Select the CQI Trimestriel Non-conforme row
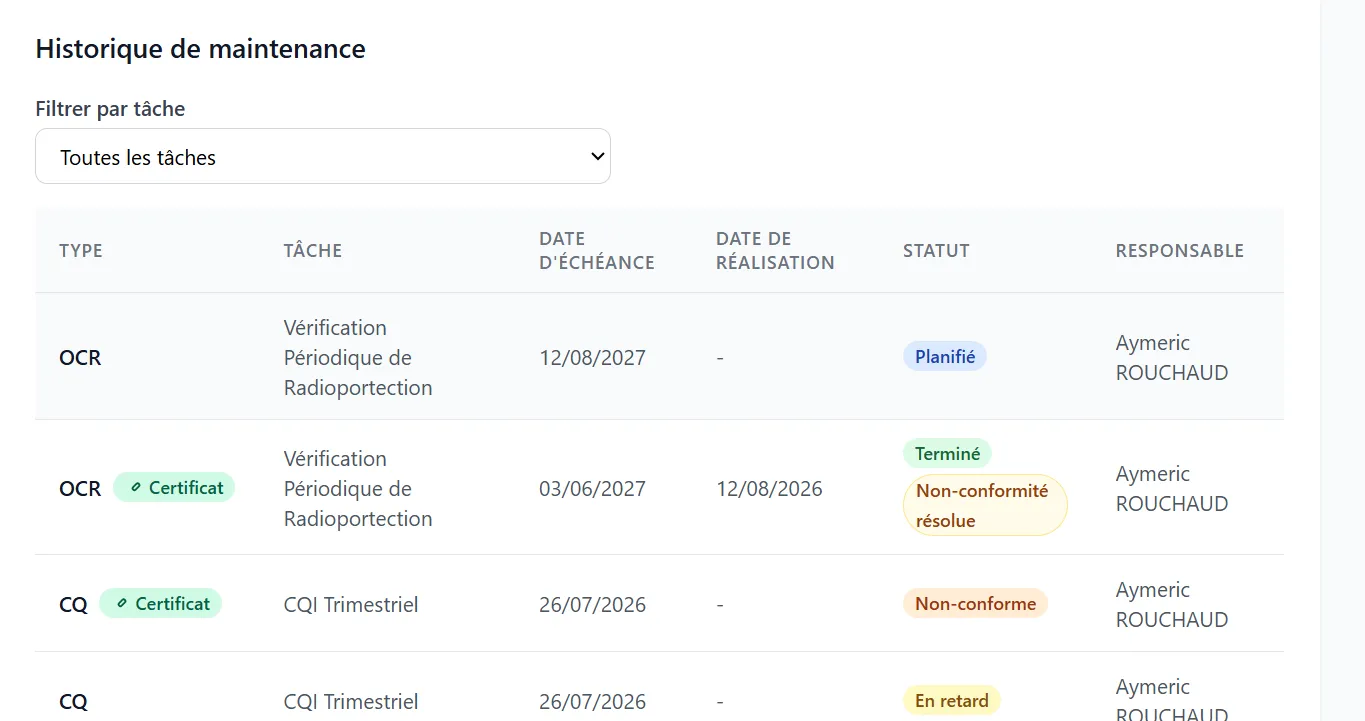 tap(659, 604)
